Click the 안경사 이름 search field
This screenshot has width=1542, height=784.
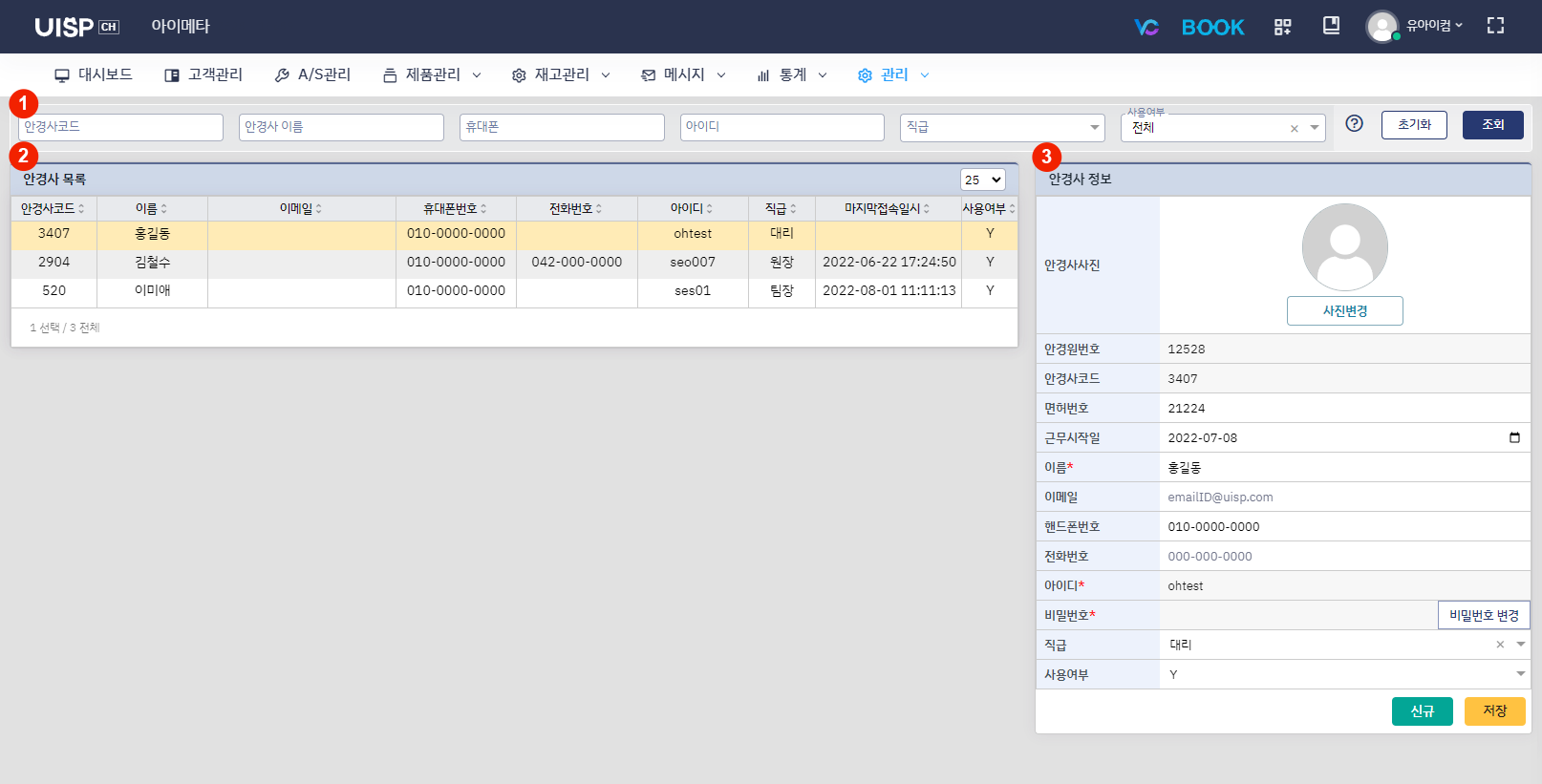pos(341,127)
